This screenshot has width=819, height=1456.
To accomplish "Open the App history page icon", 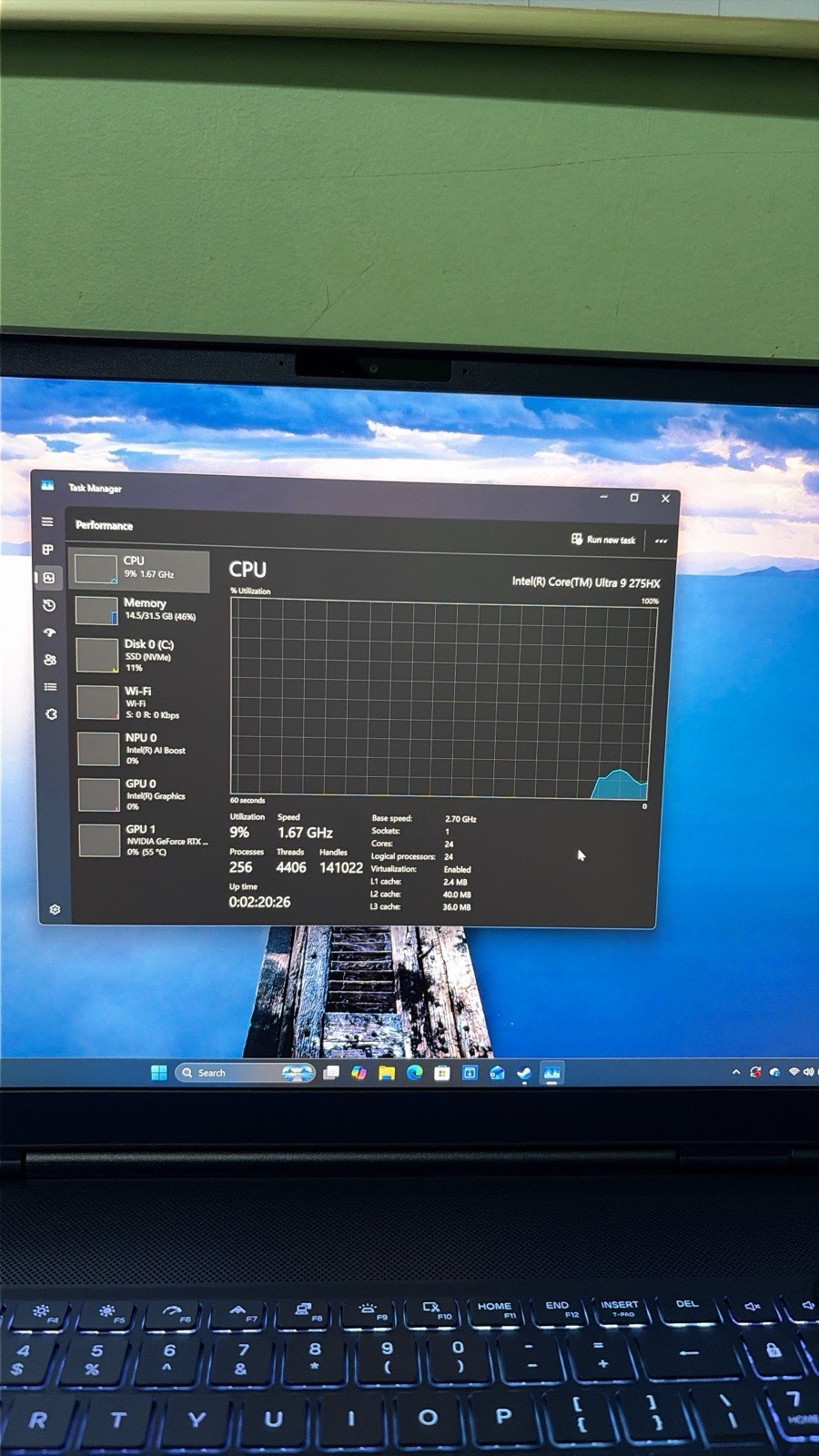I will (49, 605).
